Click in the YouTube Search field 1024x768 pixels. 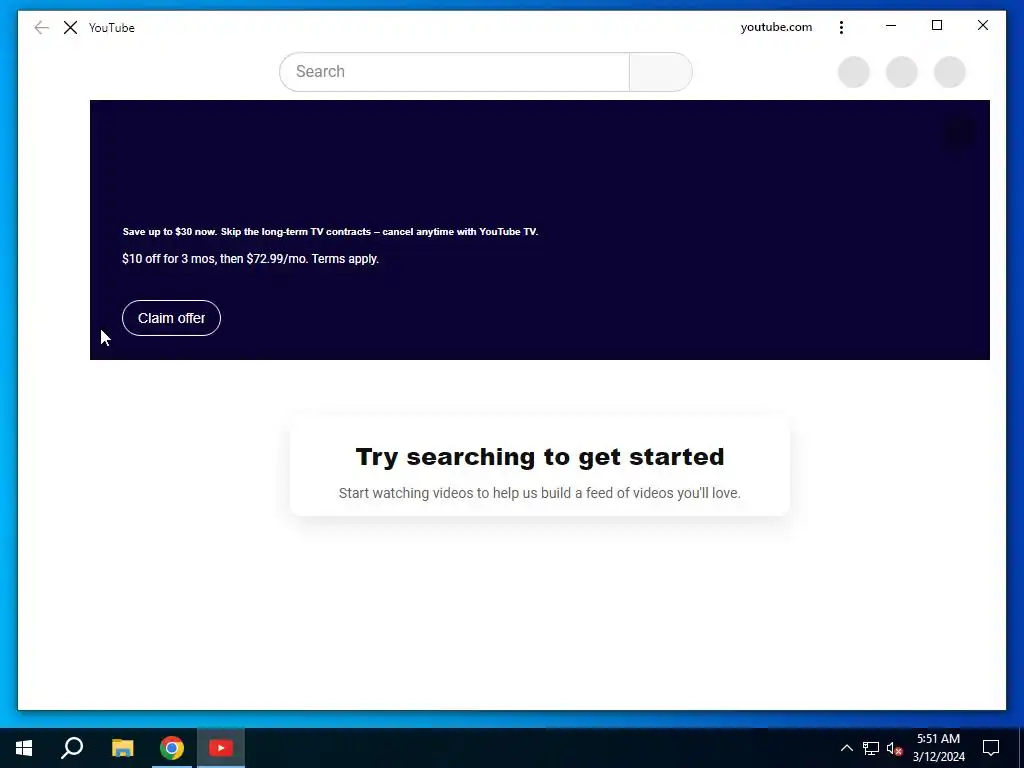(x=454, y=72)
